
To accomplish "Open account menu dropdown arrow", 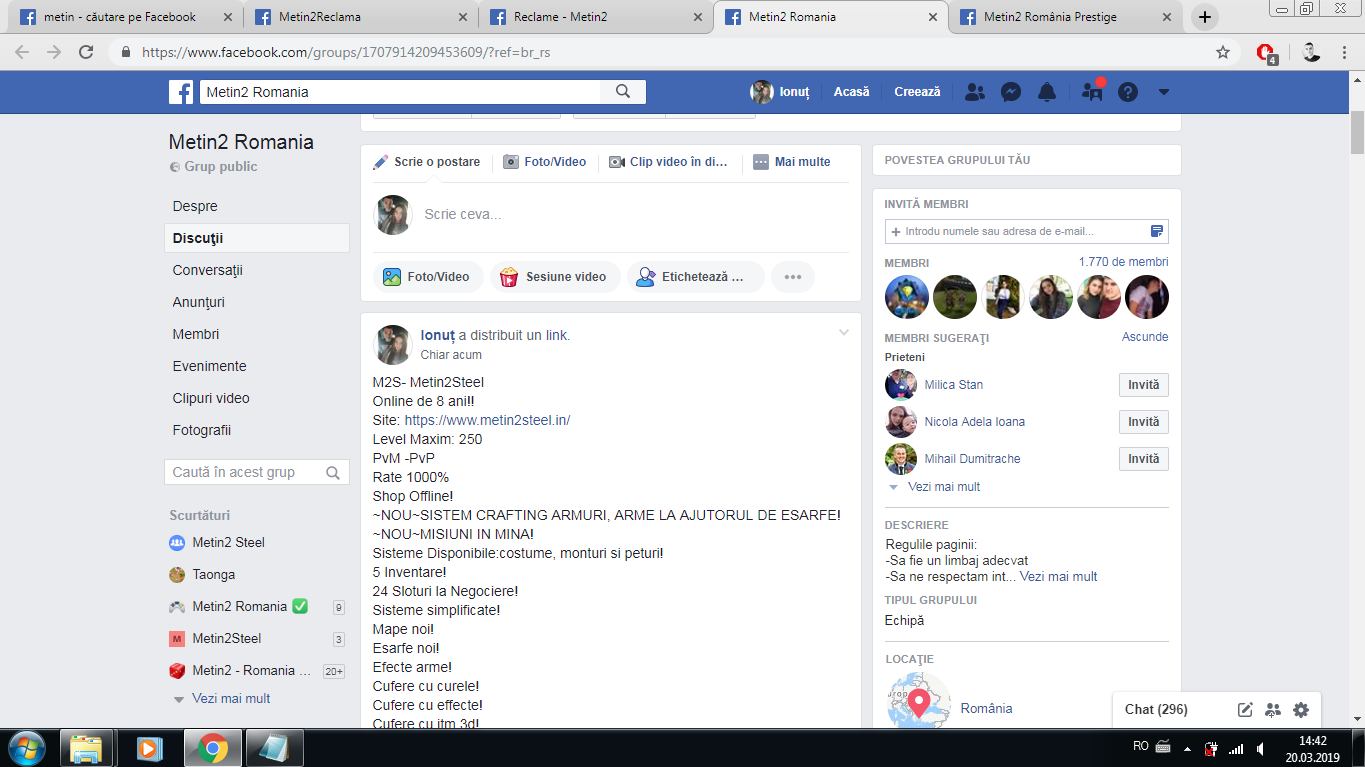I will coord(1163,92).
